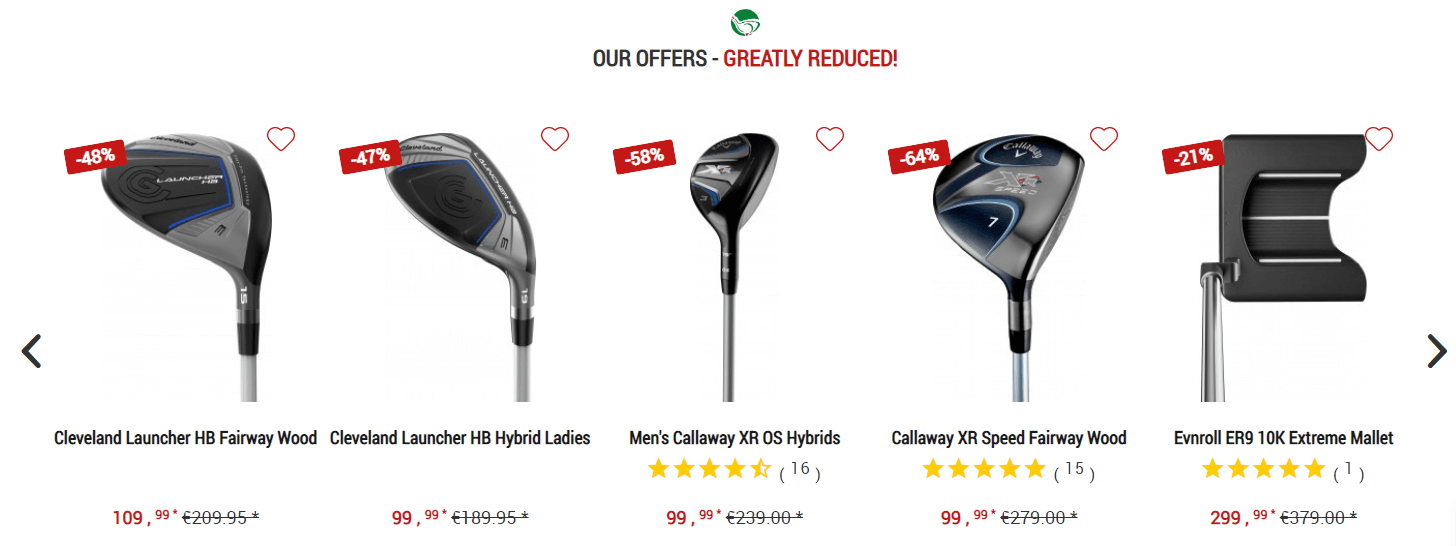Open Men's Callaway XR OS Hybrids link
The width and height of the screenshot is (1456, 546).
(x=735, y=438)
